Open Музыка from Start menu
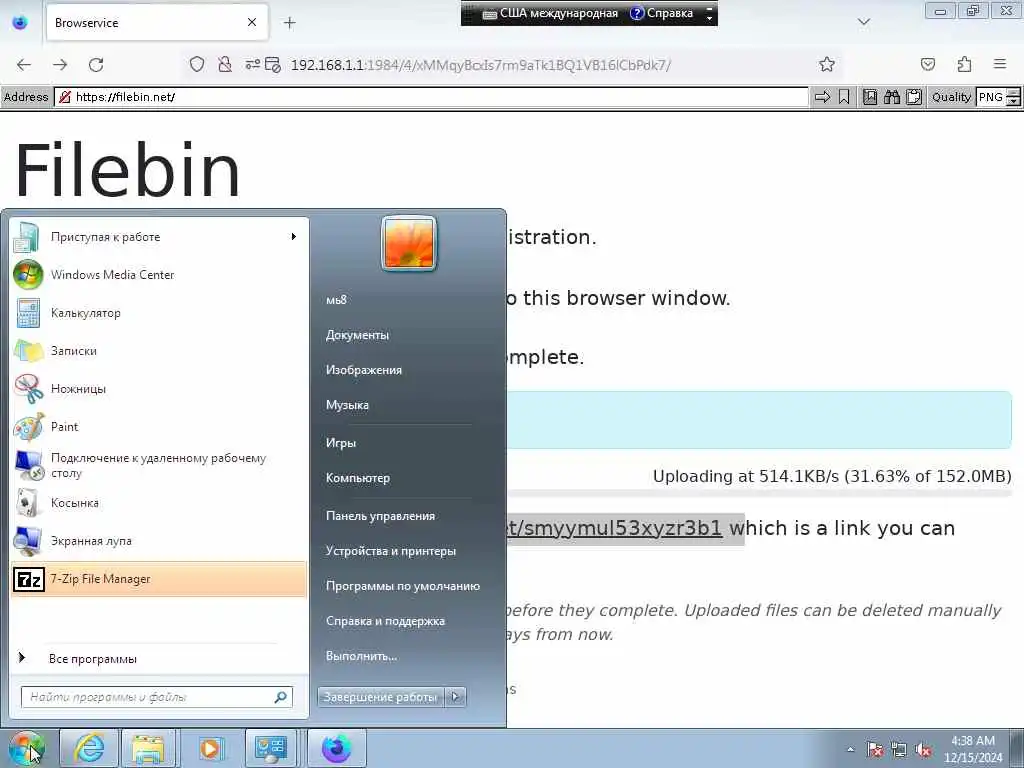1024x768 pixels. point(347,405)
